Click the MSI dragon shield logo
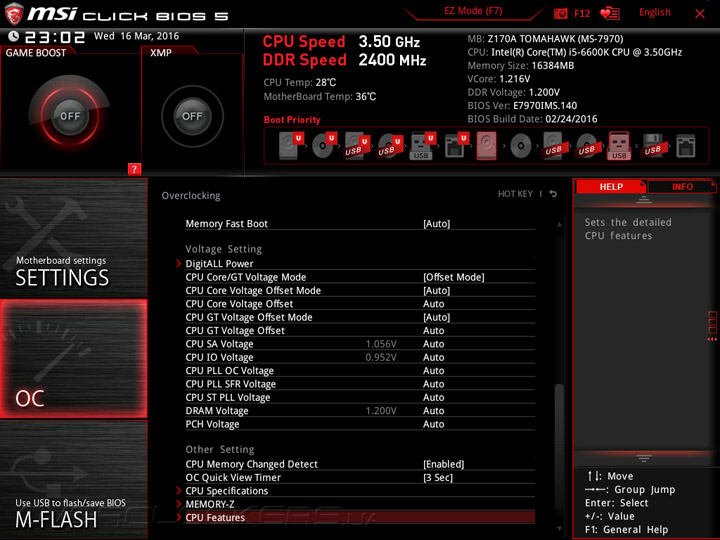The width and height of the screenshot is (720, 540). click(14, 14)
